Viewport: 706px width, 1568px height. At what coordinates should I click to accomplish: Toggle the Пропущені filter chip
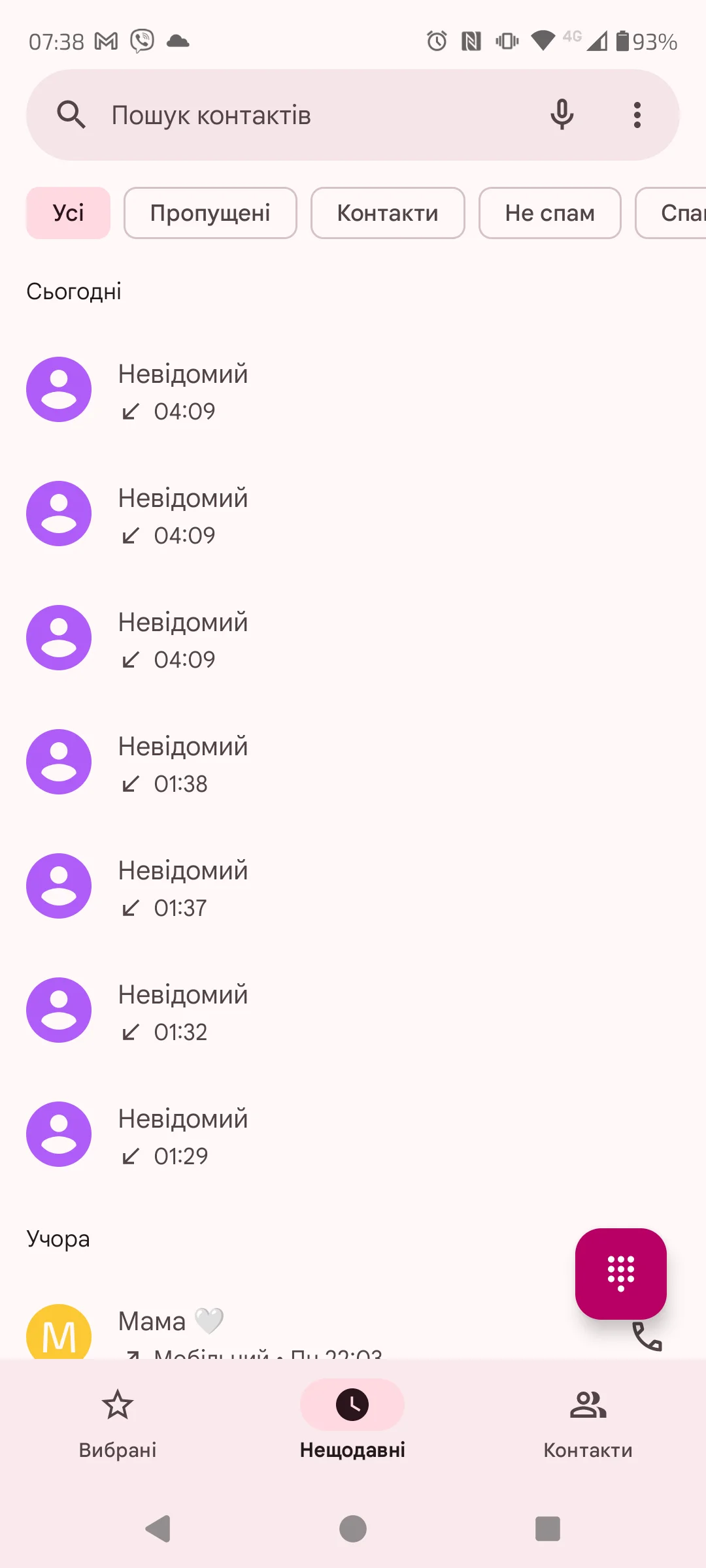210,213
